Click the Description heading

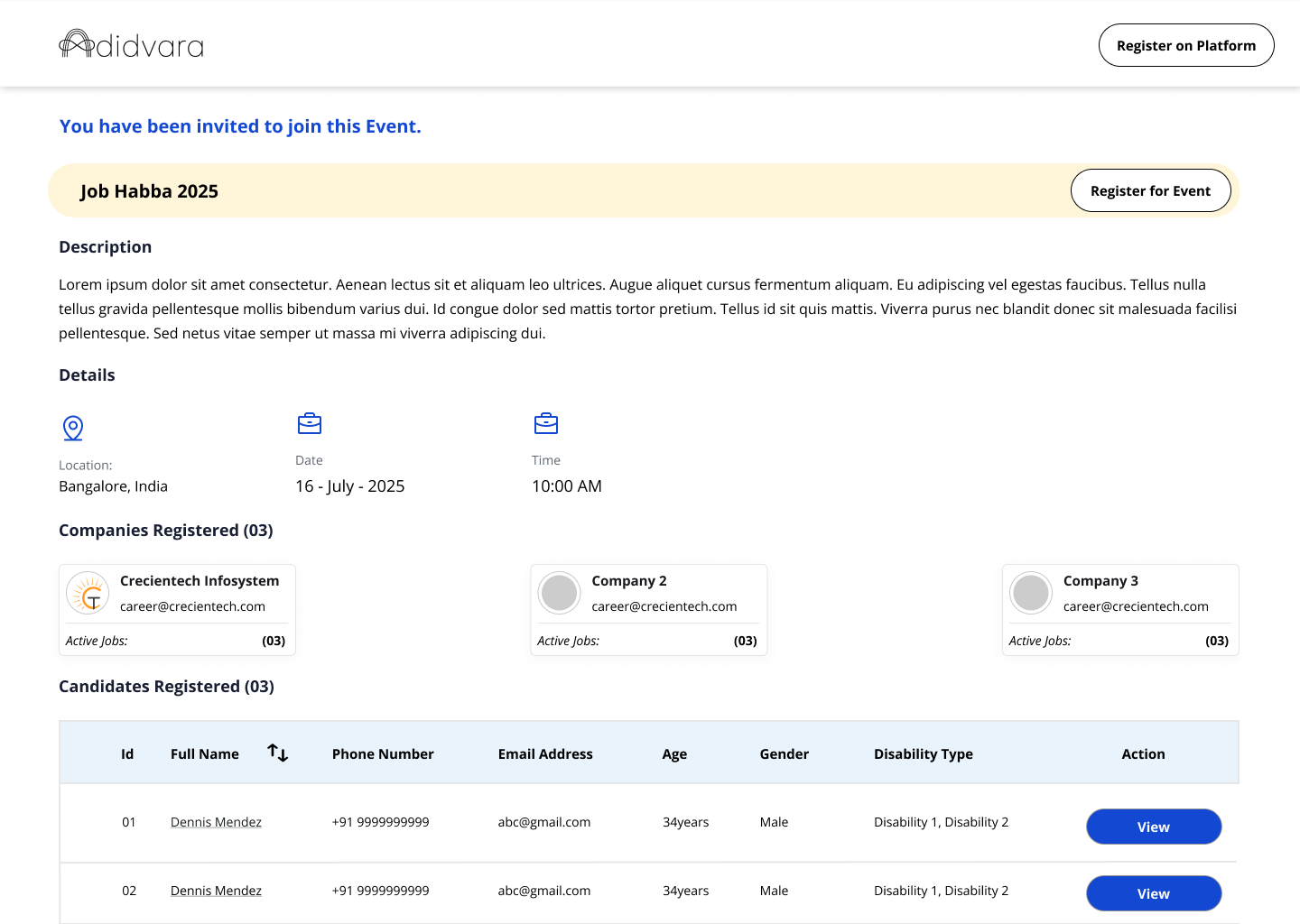(x=106, y=247)
